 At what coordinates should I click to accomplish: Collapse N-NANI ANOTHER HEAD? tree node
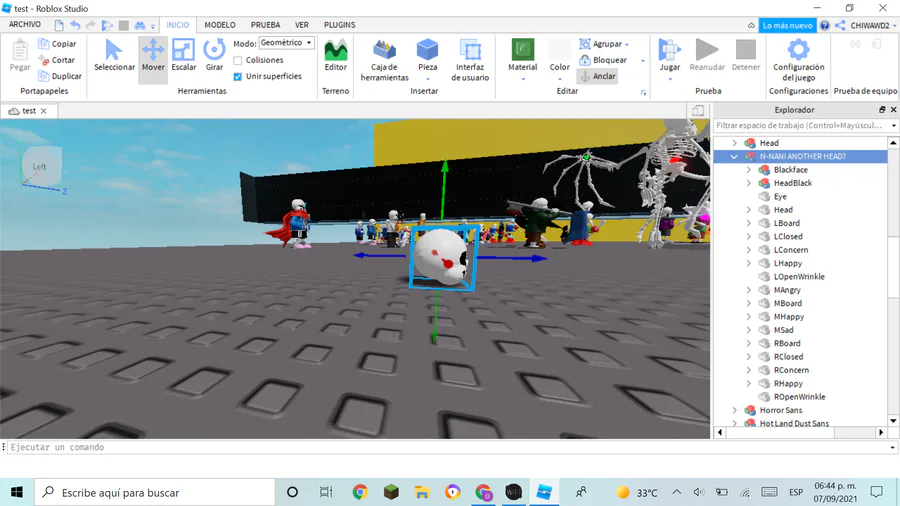(734, 156)
